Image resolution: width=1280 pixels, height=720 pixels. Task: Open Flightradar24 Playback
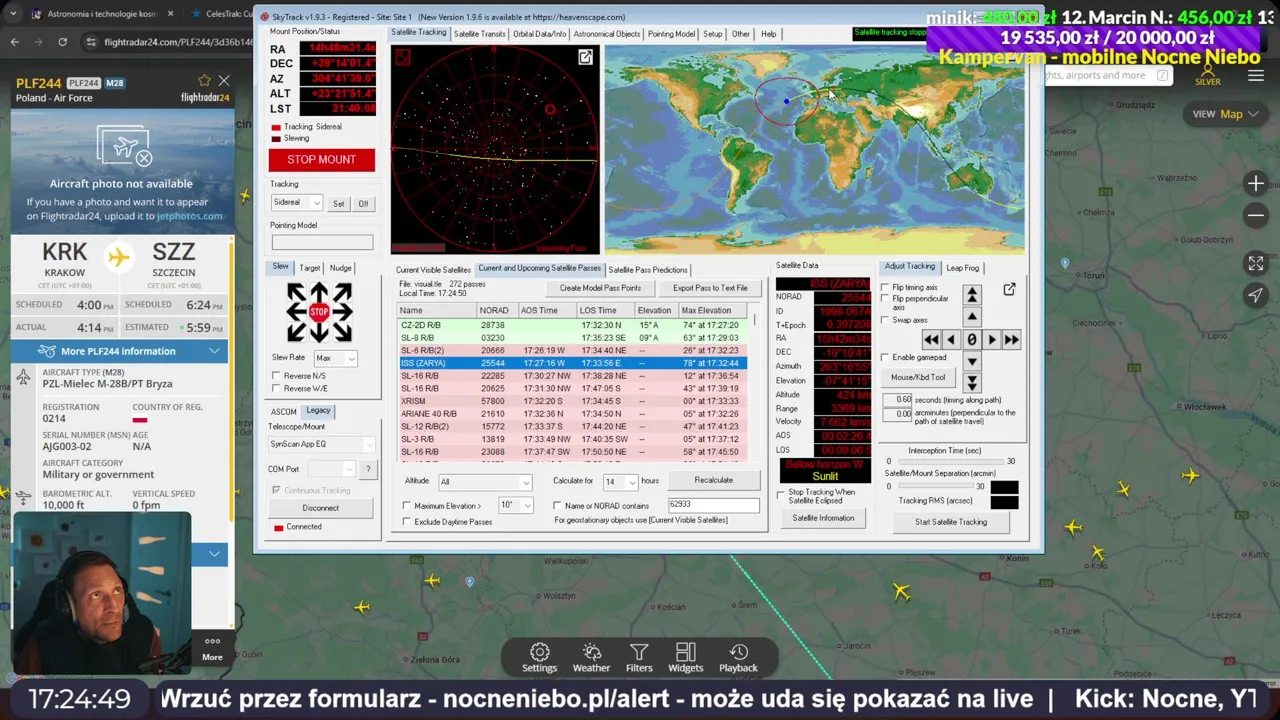(x=738, y=658)
